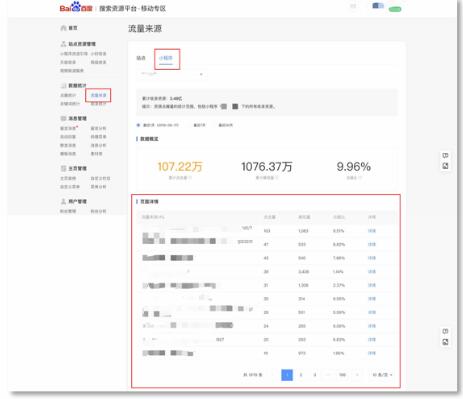This screenshot has height=399, width=463.
Task: Open the green account pill in top right
Action: (395, 9)
